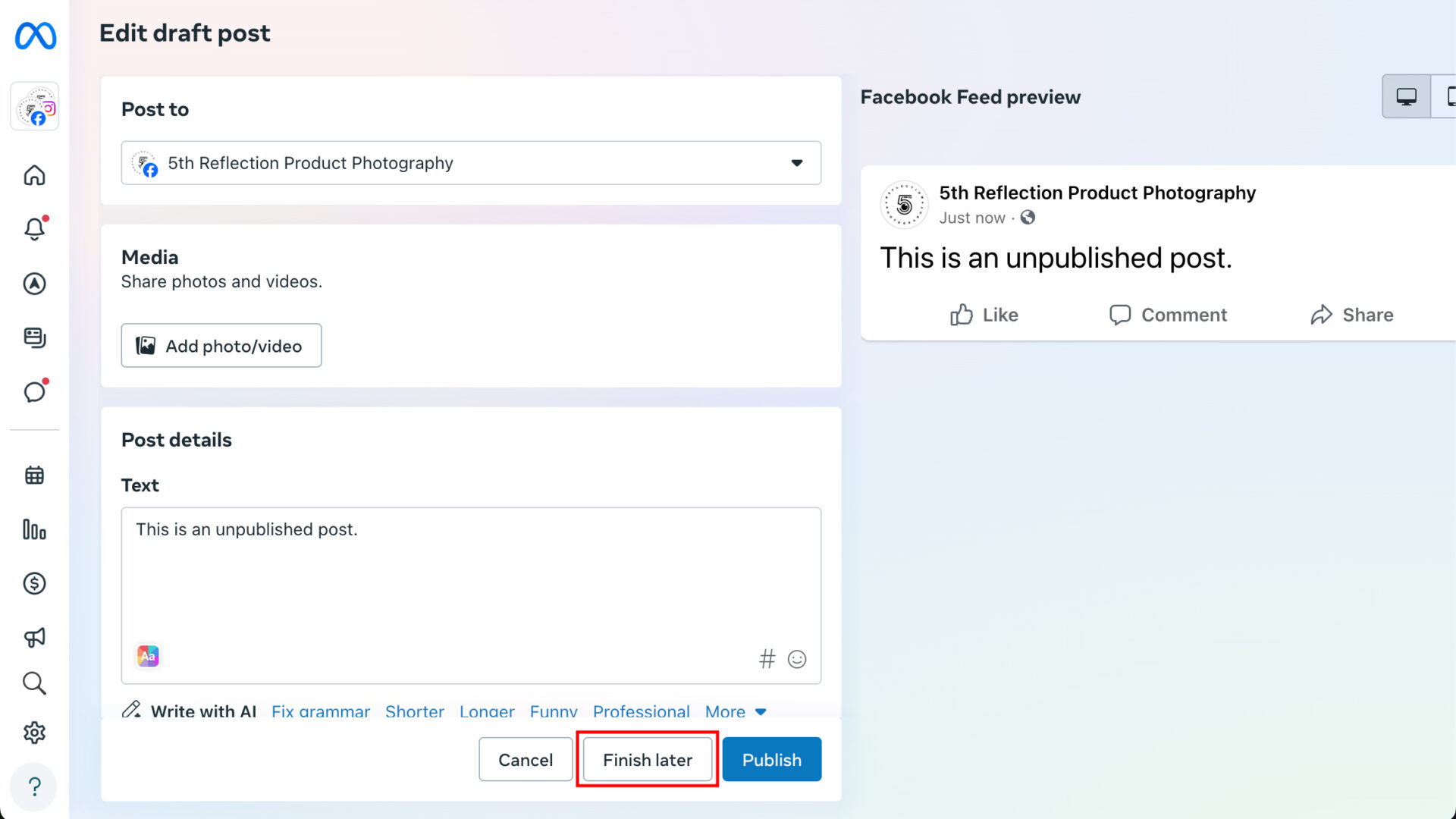
Task: Open the Search icon in the sidebar
Action: tap(34, 683)
